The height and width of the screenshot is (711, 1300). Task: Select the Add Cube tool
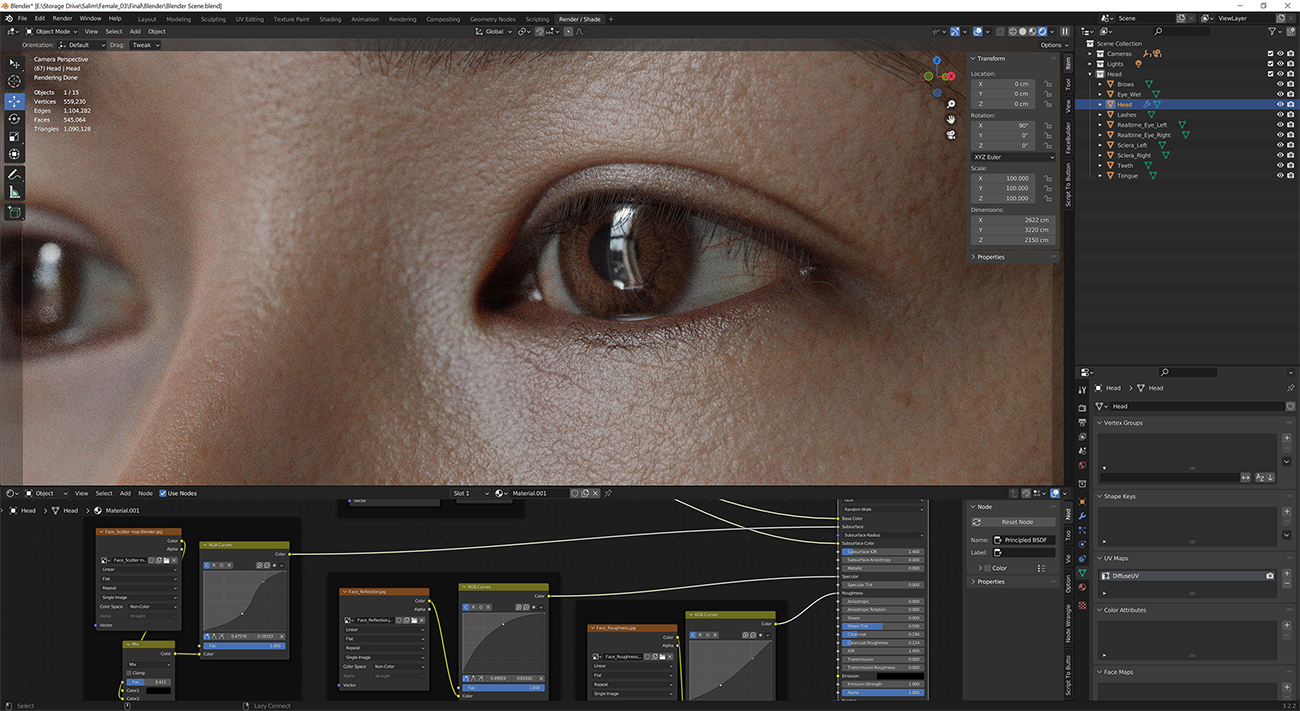13,212
